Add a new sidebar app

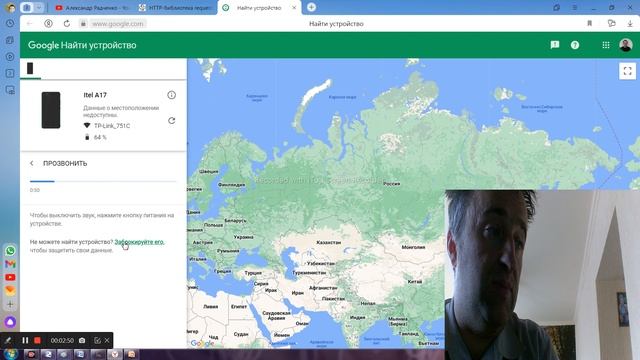point(10,304)
